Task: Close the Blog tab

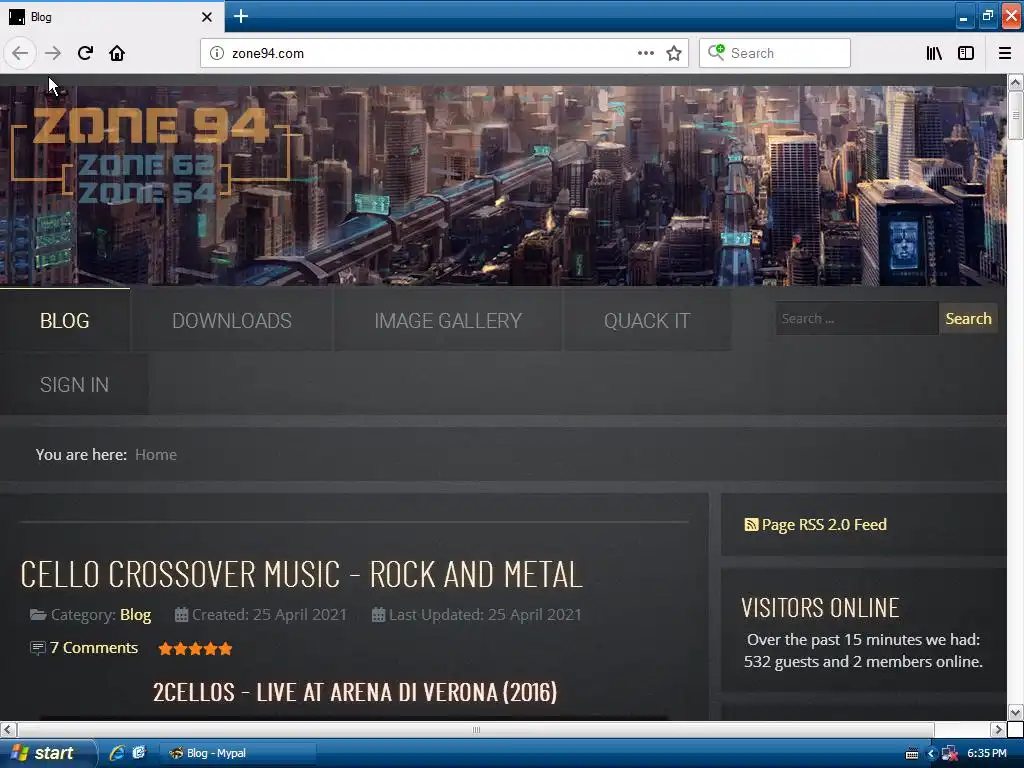Action: [206, 17]
